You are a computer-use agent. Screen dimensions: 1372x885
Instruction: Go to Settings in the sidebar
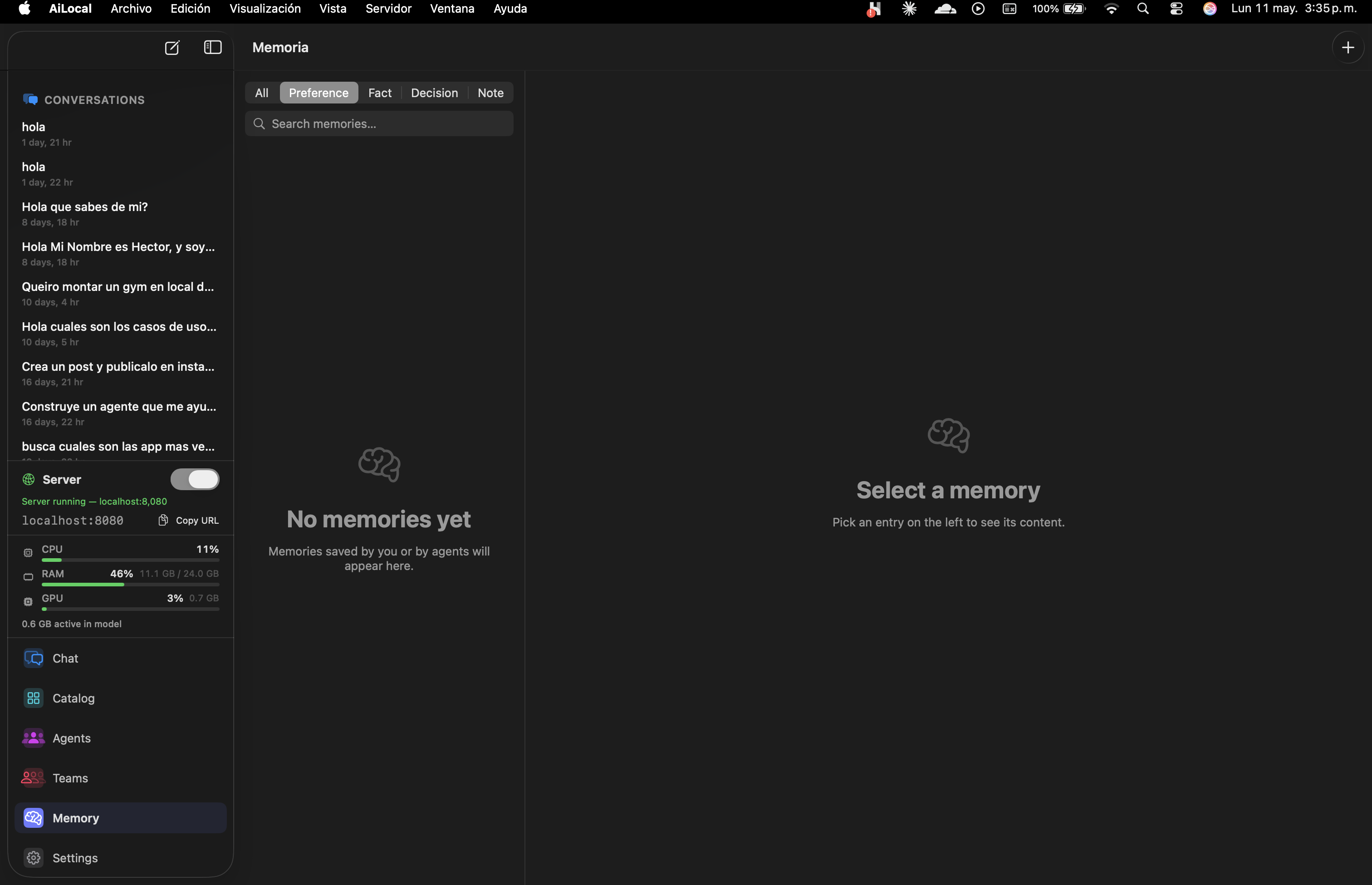[x=121, y=857]
